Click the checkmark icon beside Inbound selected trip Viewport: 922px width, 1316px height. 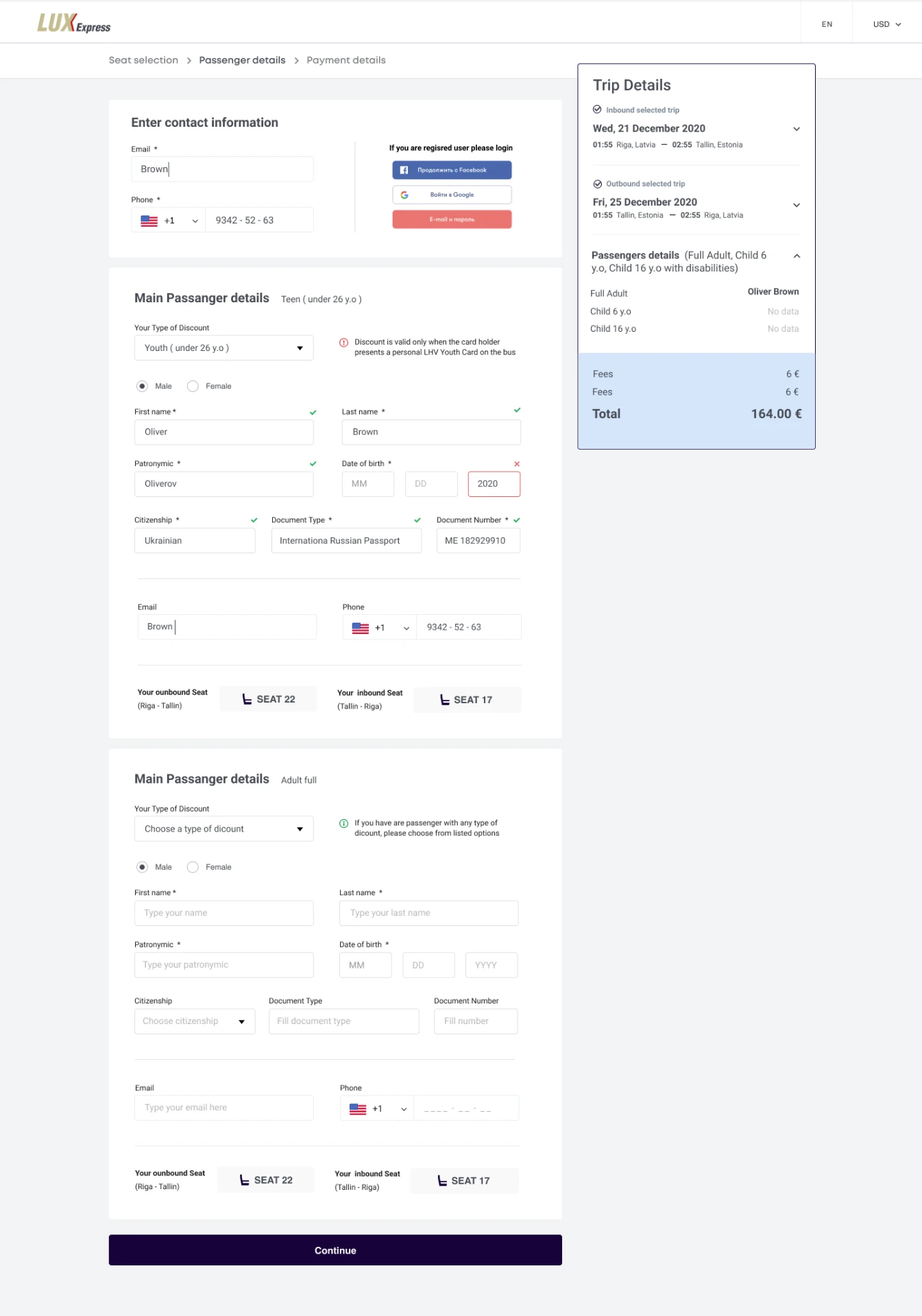pos(597,110)
